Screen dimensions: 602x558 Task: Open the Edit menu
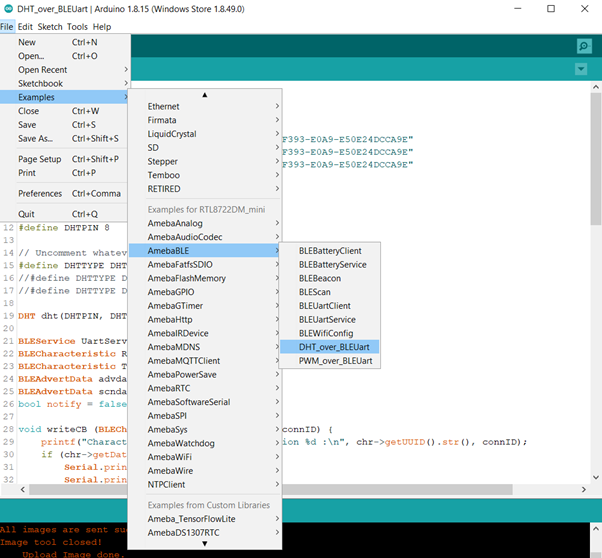pyautogui.click(x=26, y=26)
